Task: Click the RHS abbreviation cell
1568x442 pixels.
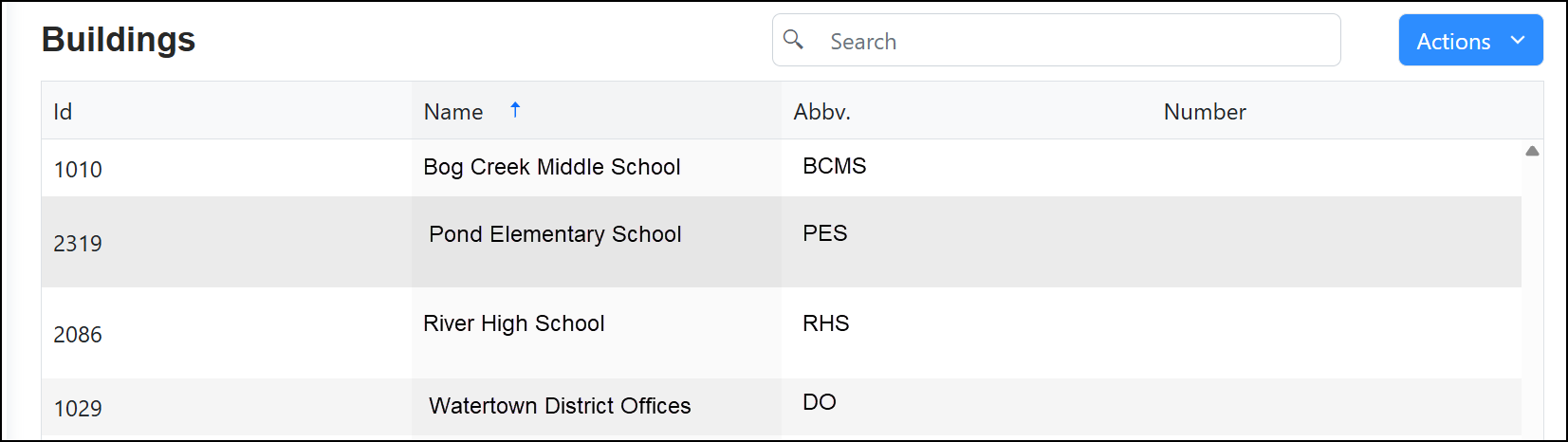Action: point(825,323)
